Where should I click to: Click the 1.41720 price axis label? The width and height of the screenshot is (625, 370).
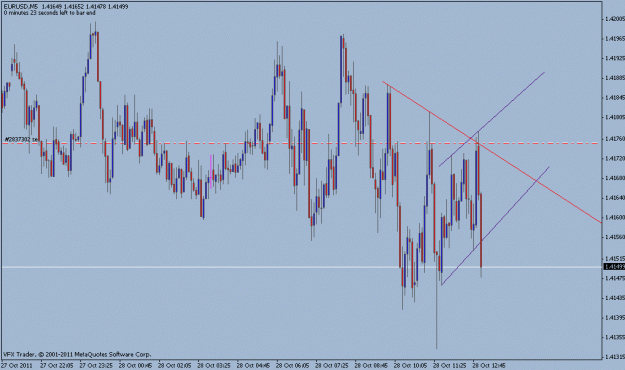pos(615,159)
